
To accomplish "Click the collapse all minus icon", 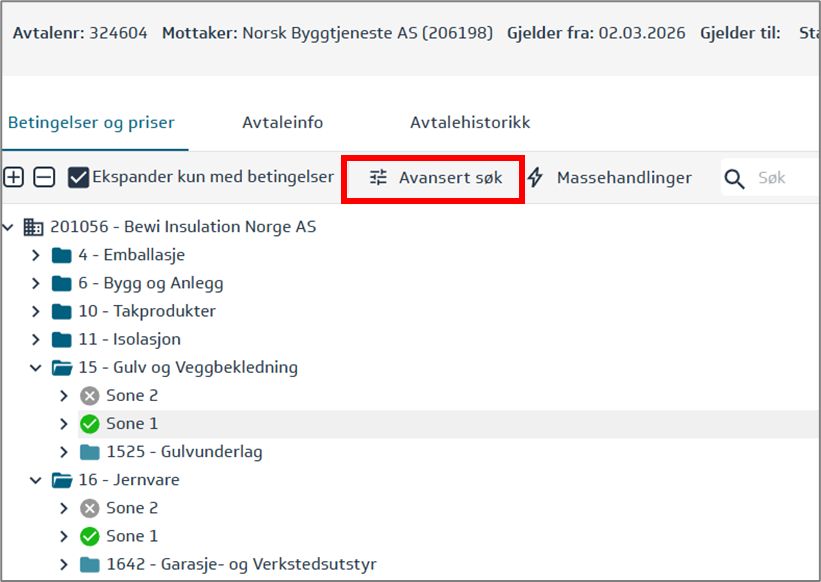I will pyautogui.click(x=44, y=178).
